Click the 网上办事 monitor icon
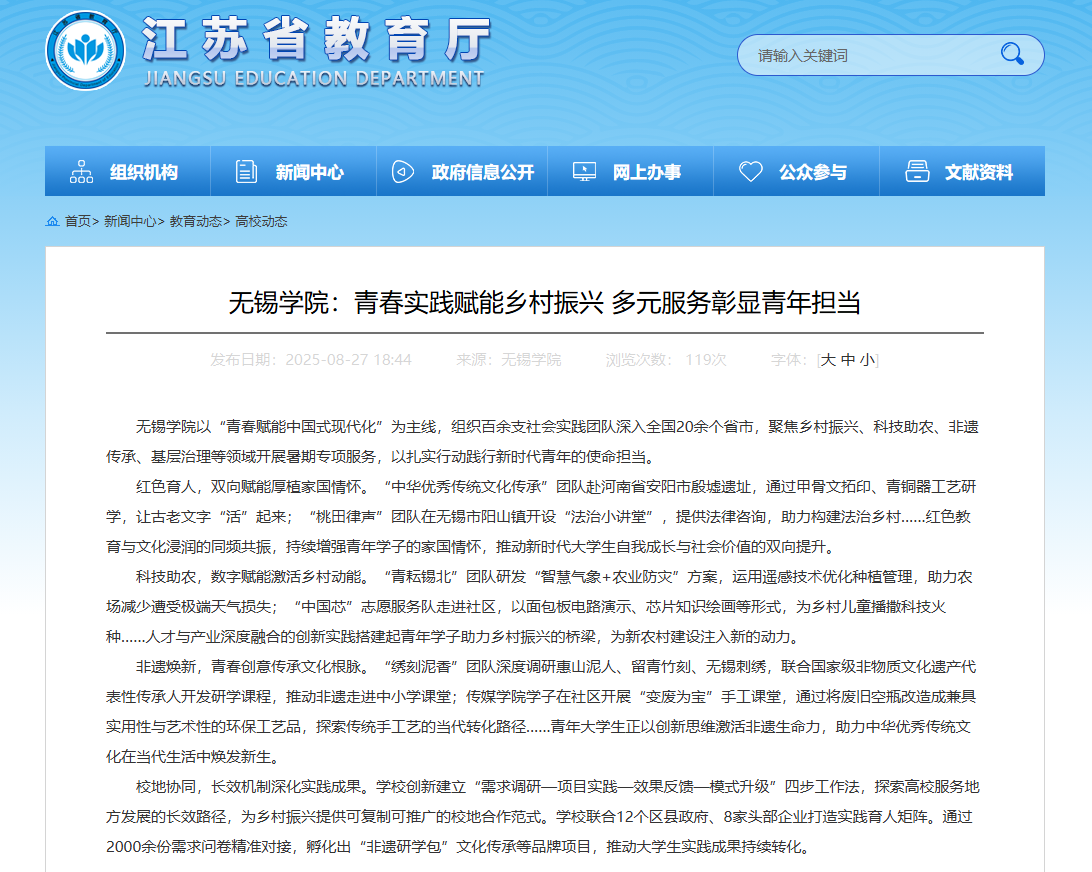Screen dimensions: 1092x872 point(584,172)
